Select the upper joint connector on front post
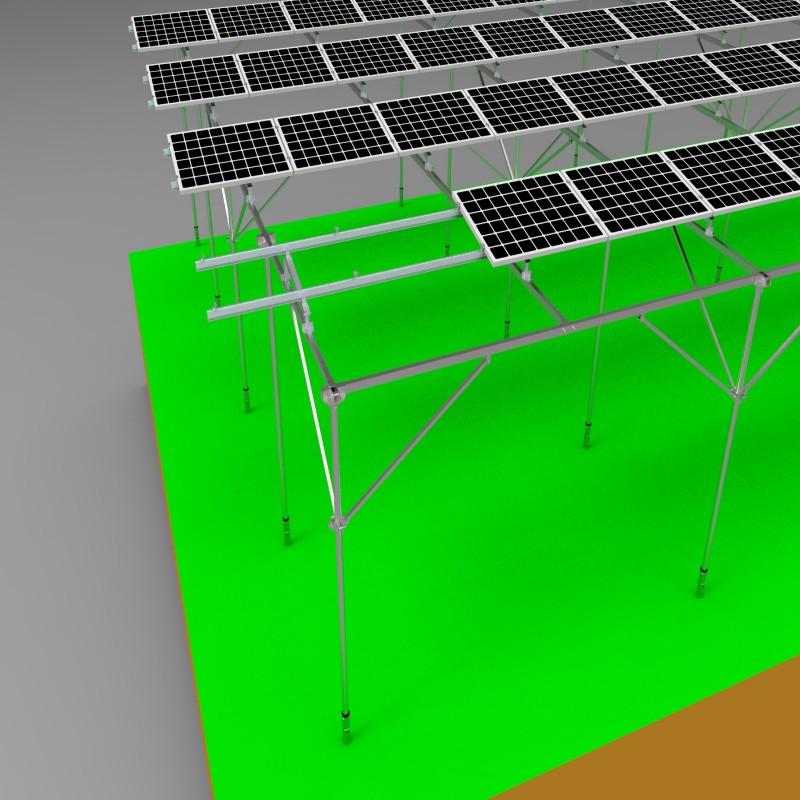The width and height of the screenshot is (800, 800). tap(333, 394)
